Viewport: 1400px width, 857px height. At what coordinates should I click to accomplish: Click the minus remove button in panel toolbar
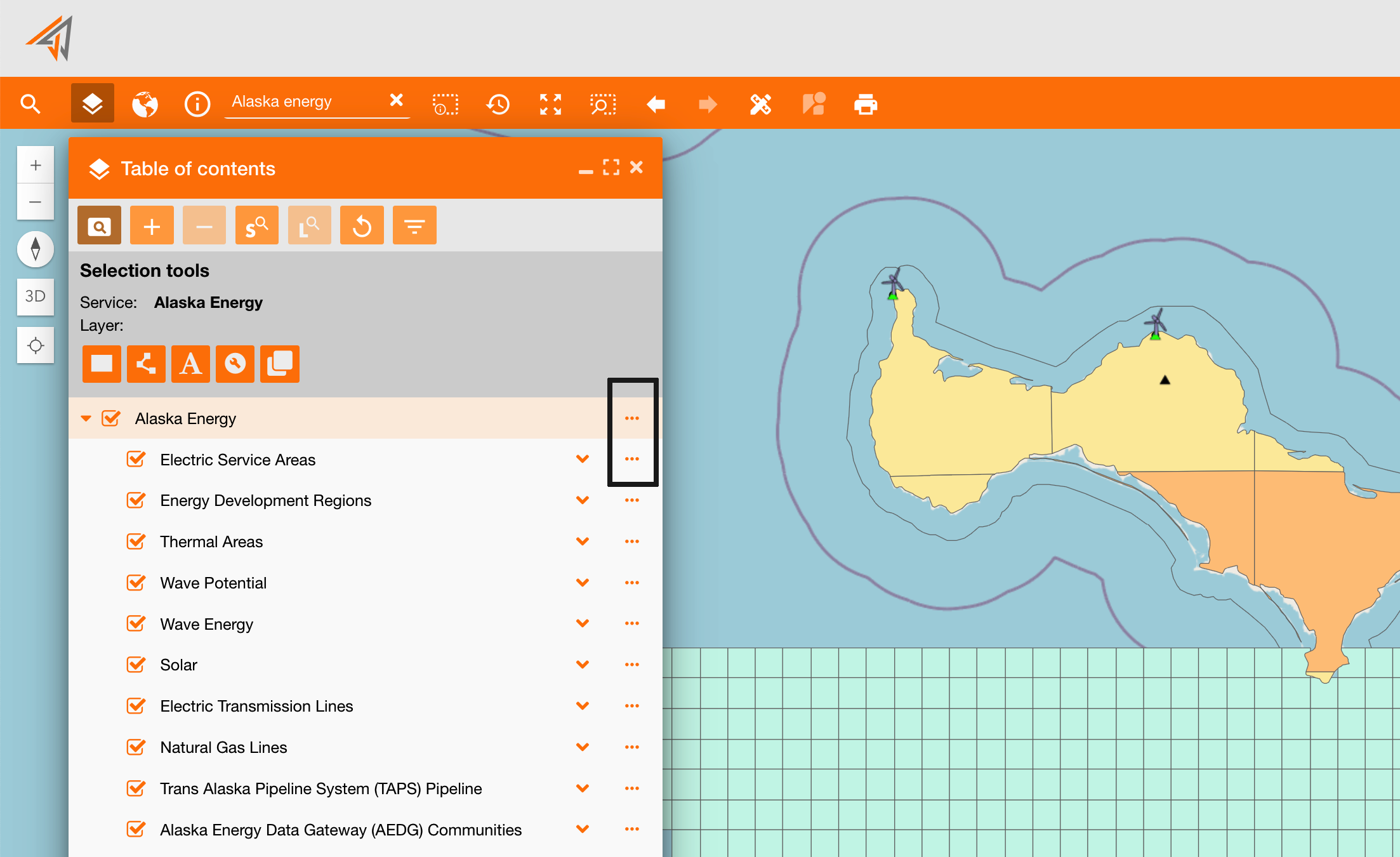click(x=204, y=225)
